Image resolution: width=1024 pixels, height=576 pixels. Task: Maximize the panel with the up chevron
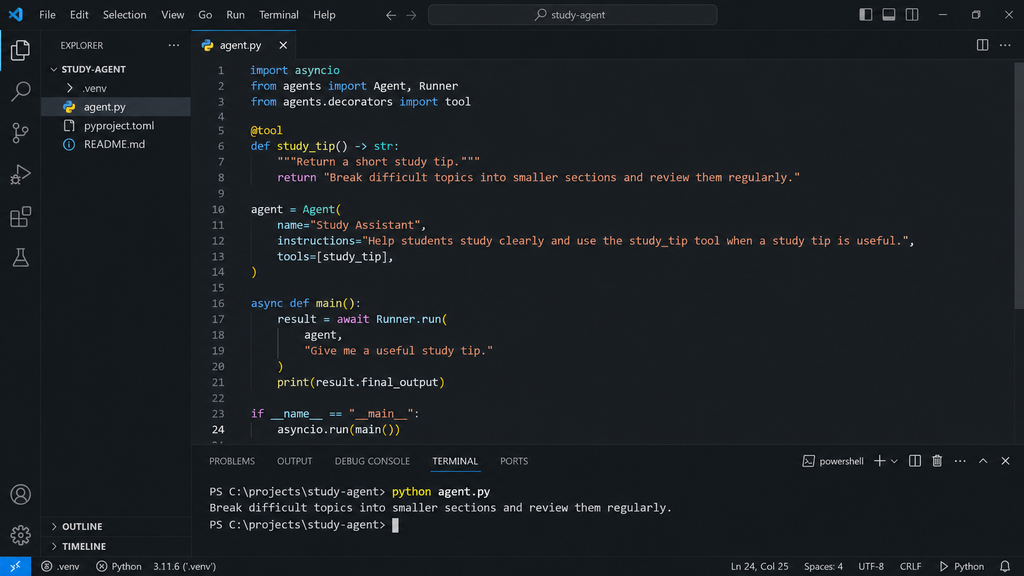[983, 461]
